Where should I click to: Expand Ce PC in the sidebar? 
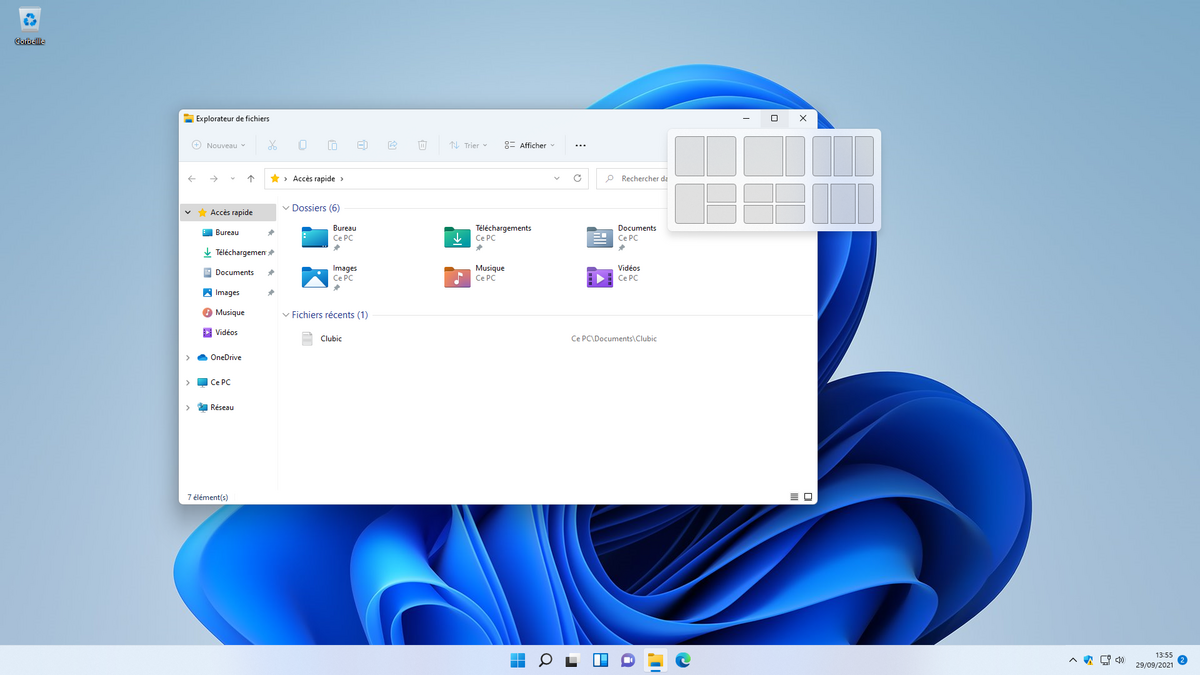189,382
